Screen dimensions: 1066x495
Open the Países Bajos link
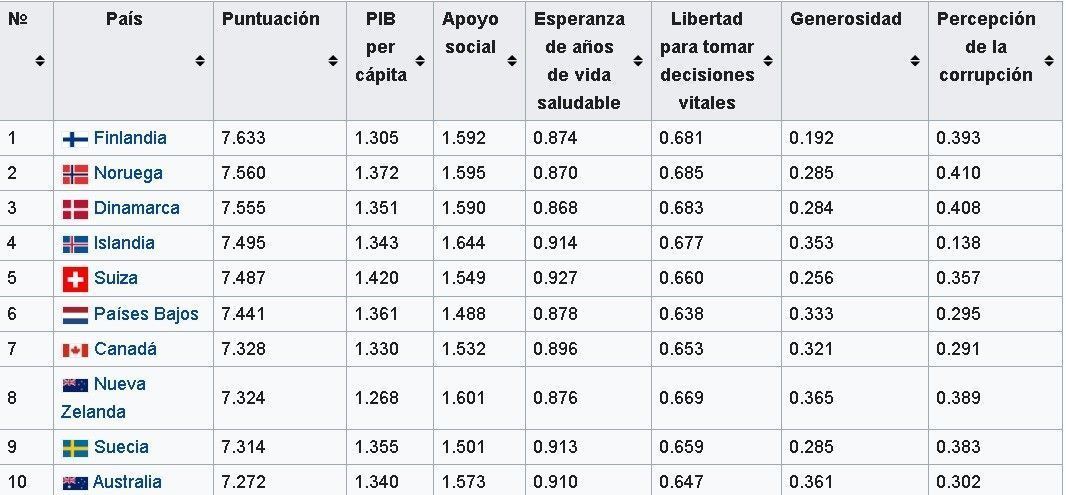146,314
